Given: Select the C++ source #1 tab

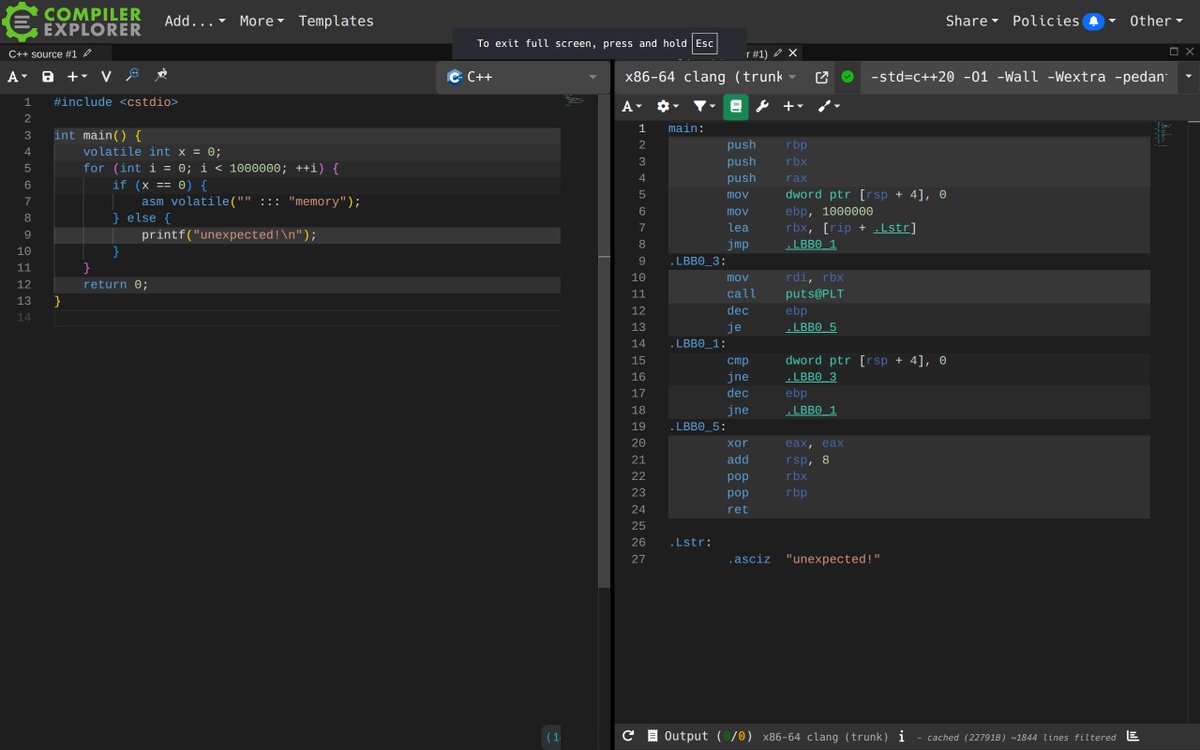Looking at the screenshot, I should (43, 54).
